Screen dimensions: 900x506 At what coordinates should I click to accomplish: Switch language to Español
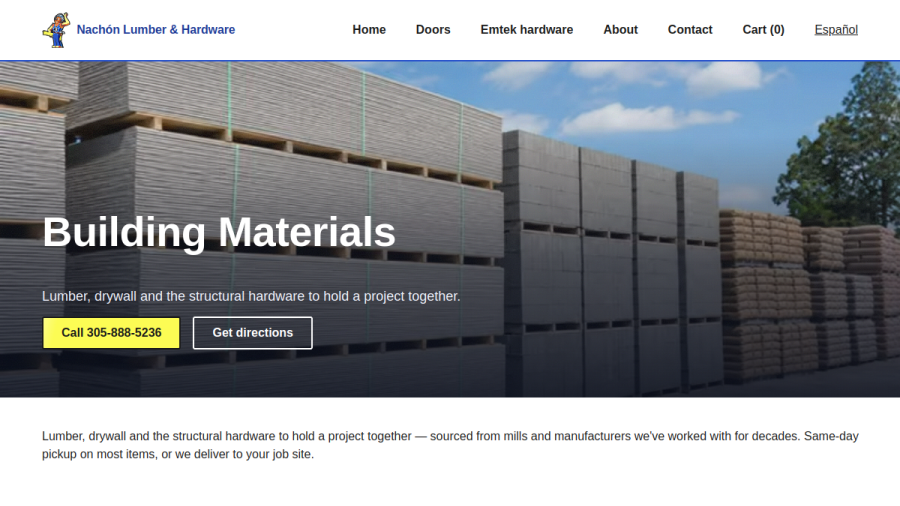click(836, 30)
